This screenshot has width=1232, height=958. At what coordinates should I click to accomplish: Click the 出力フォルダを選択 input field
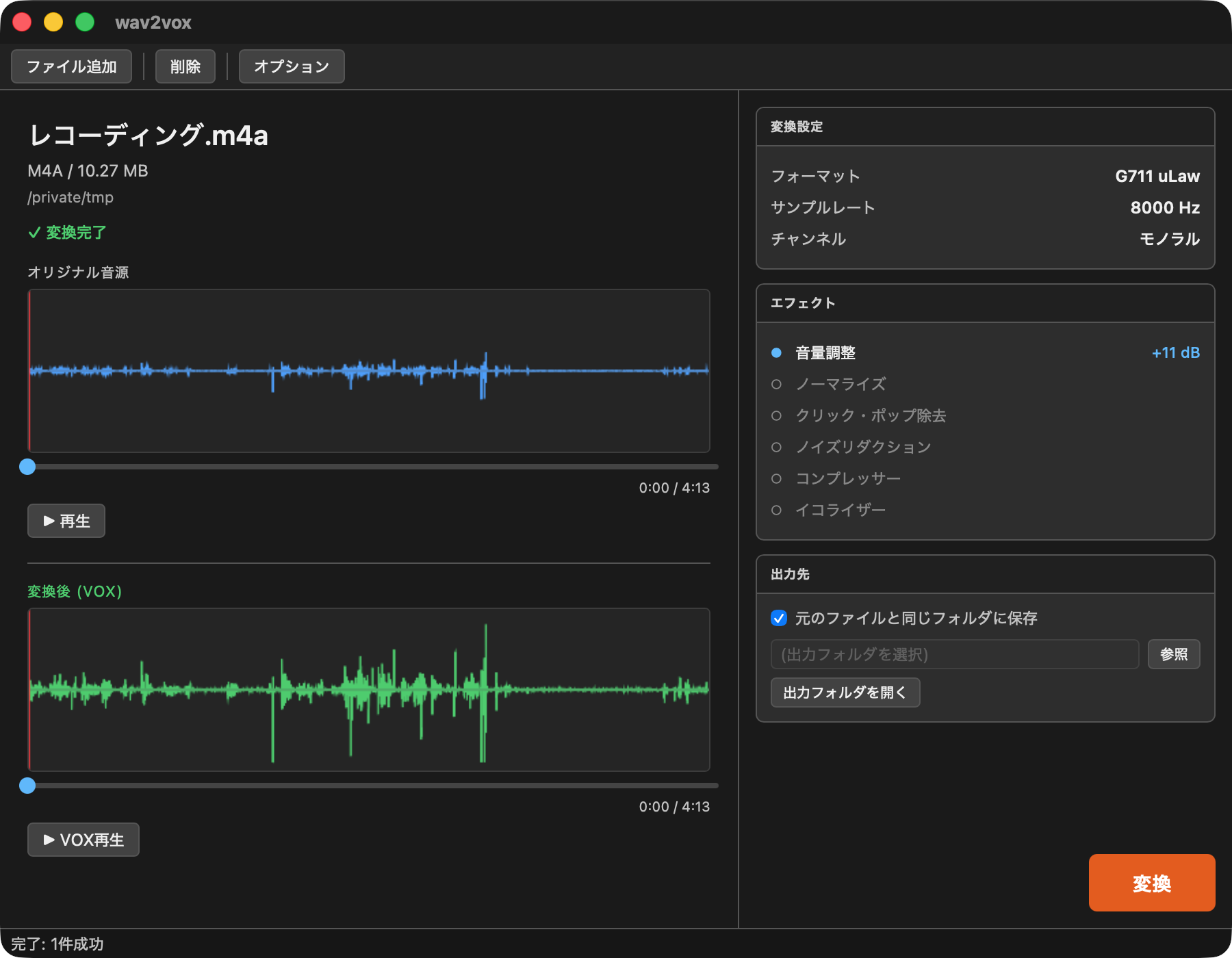pyautogui.click(x=955, y=654)
